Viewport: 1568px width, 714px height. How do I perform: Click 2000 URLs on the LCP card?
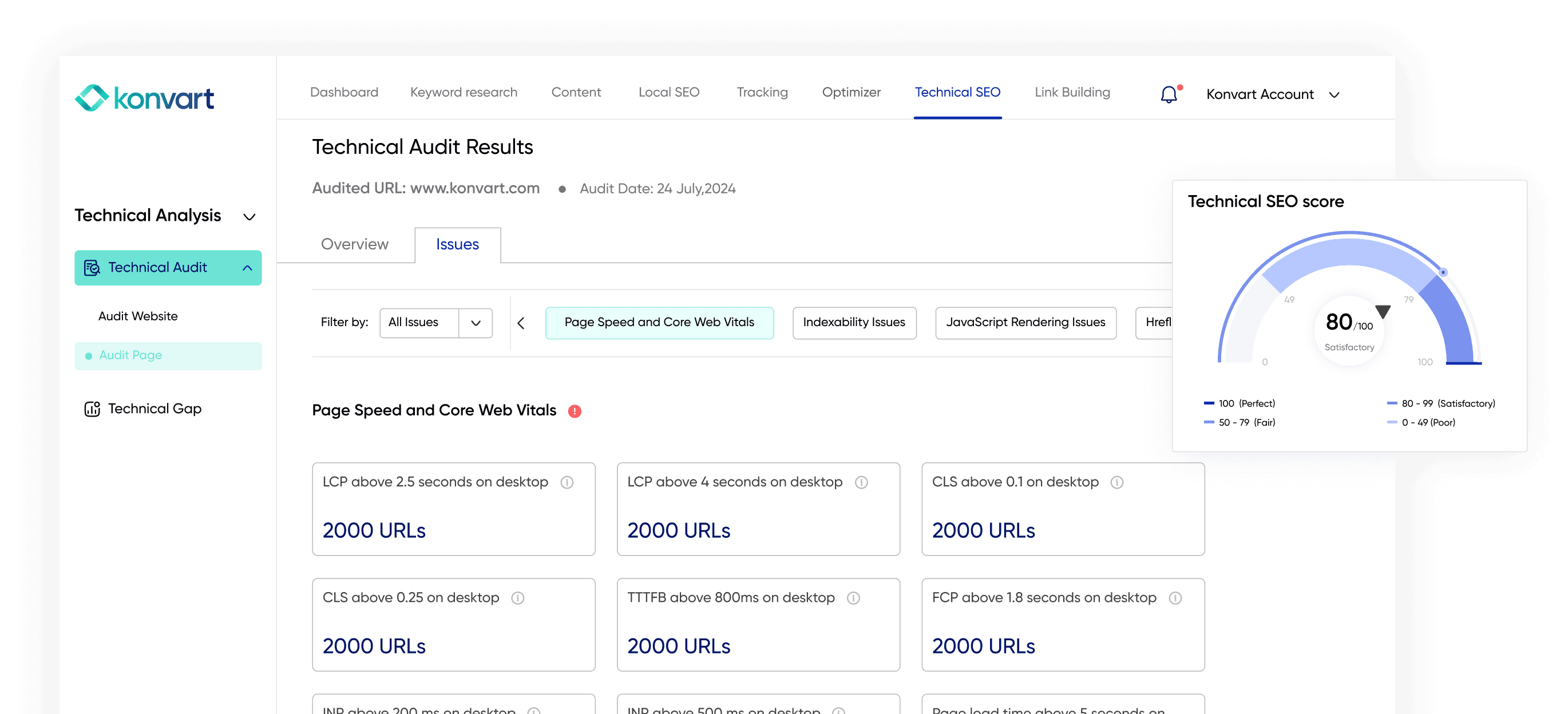374,530
